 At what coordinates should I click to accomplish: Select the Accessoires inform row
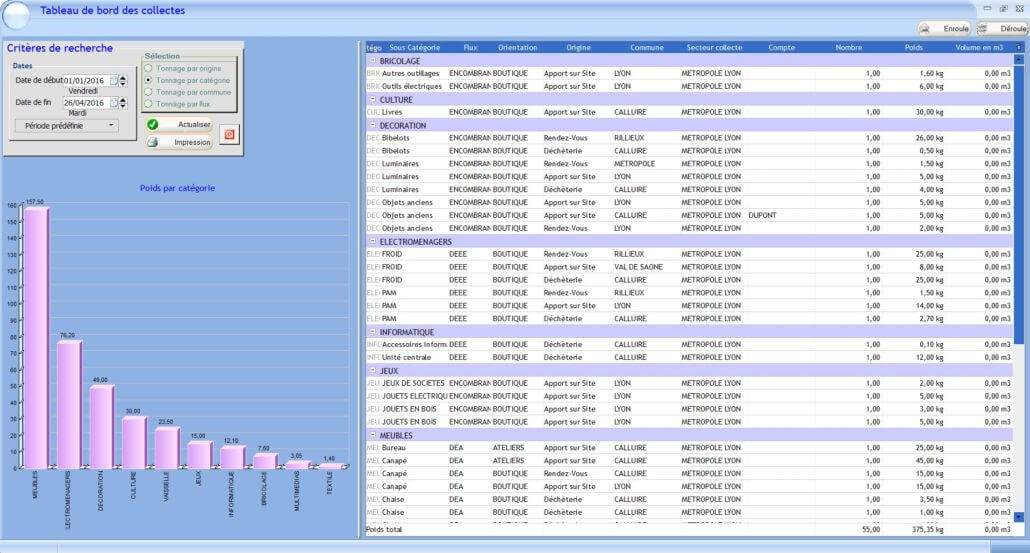[x=689, y=344]
